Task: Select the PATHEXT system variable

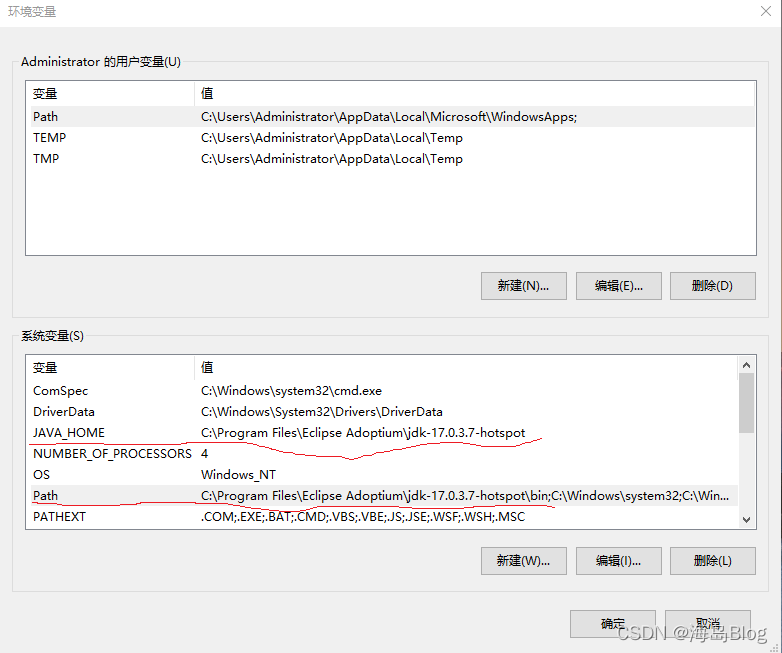Action: 384,516
